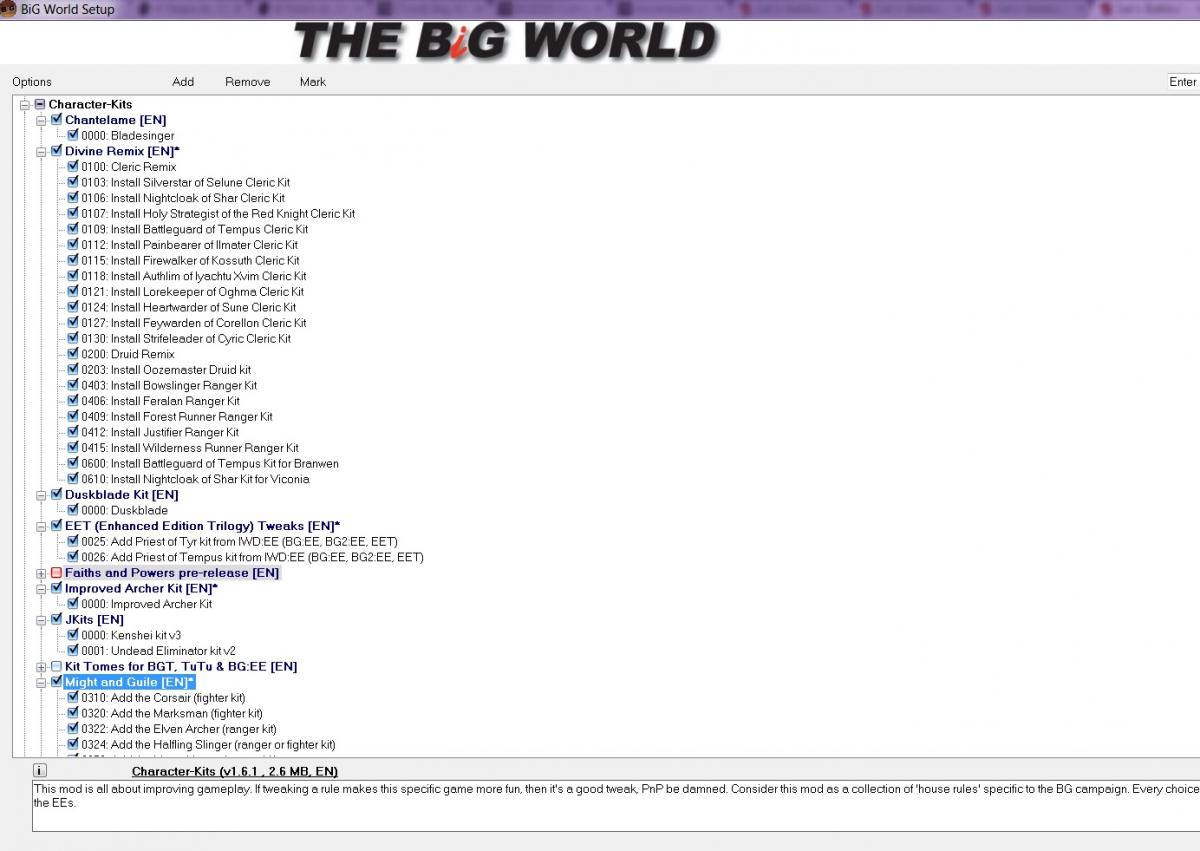Collapse the Divine Remix [EN] node
The width and height of the screenshot is (1200, 851).
(41, 151)
